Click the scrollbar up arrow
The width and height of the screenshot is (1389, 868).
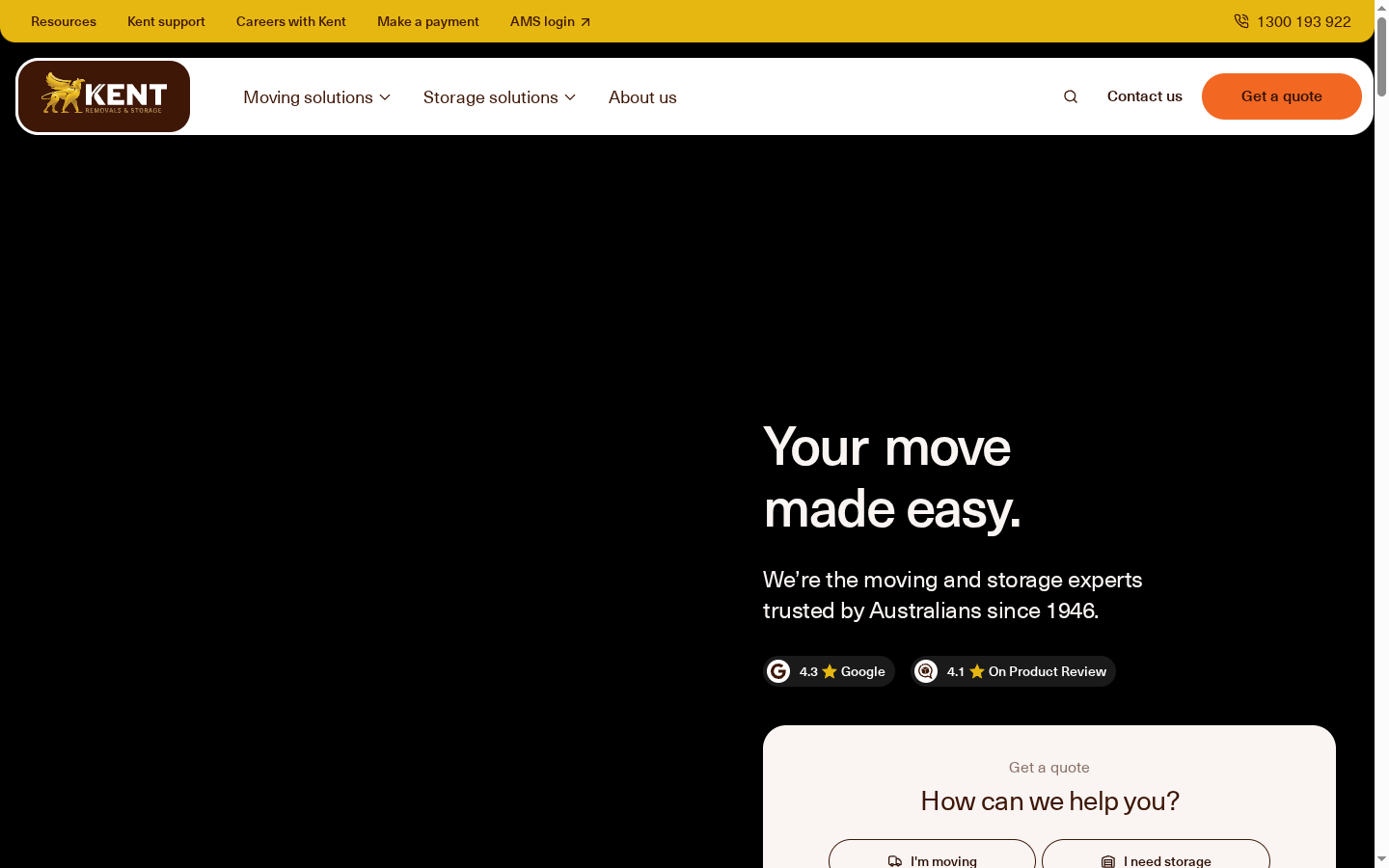click(x=1381, y=7)
